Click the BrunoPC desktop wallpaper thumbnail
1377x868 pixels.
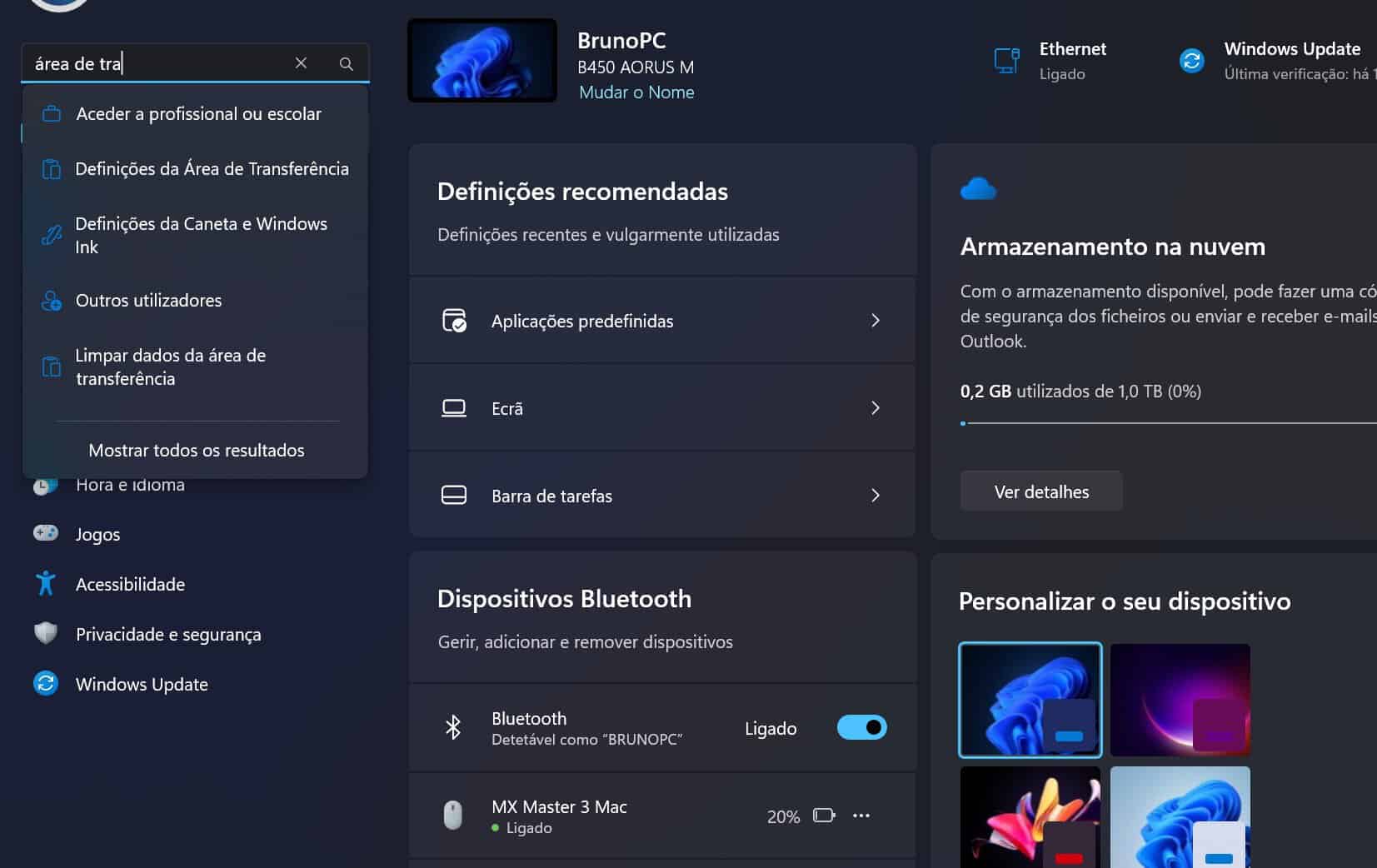[482, 61]
